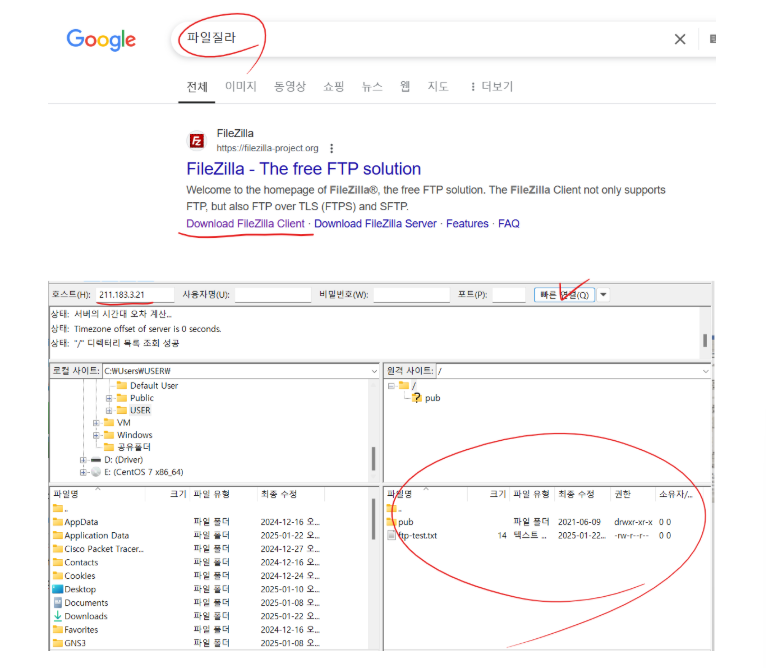Select the Cookies folder icon
This screenshot has height=668, width=766.
[x=58, y=575]
